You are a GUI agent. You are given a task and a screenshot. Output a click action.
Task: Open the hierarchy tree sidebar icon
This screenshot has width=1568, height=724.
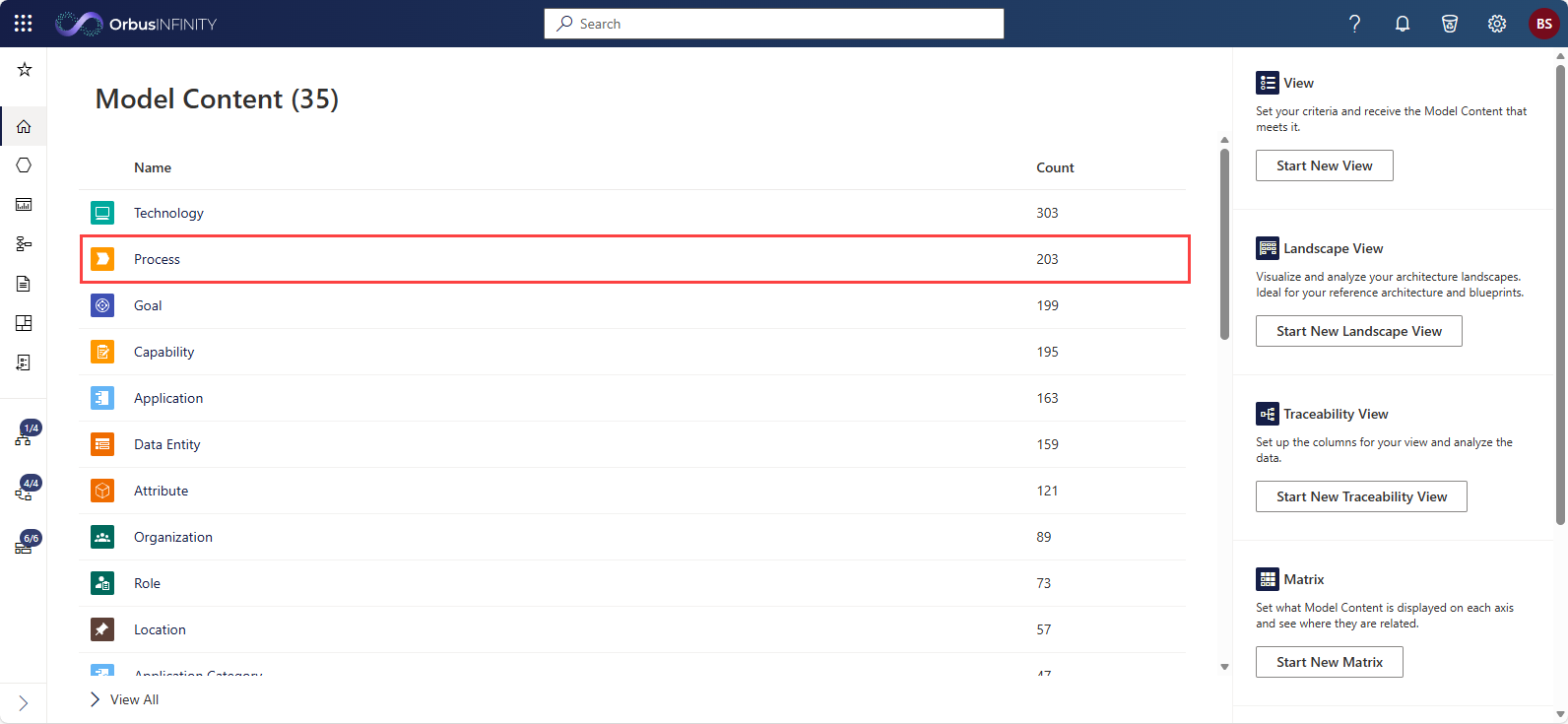(24, 244)
